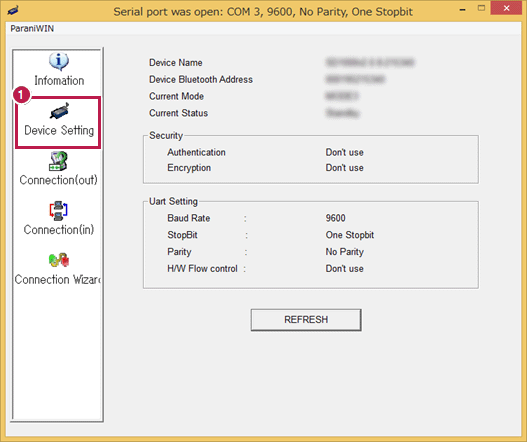The width and height of the screenshot is (527, 442).
Task: Minimize the ParaniWIN window
Action: point(463,9)
